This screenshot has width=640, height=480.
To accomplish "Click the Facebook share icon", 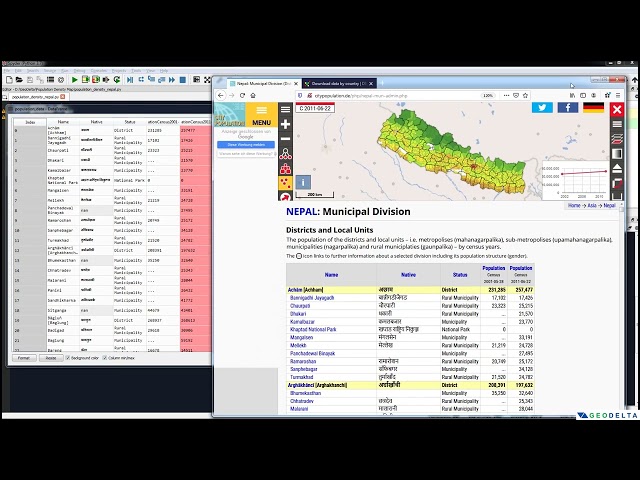I will coord(568,107).
